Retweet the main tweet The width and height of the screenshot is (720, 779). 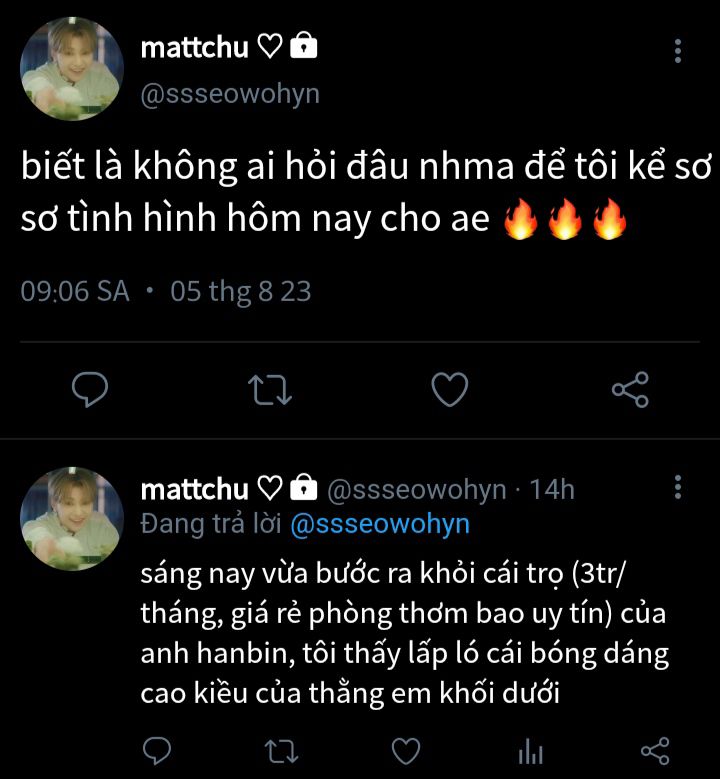click(269, 389)
